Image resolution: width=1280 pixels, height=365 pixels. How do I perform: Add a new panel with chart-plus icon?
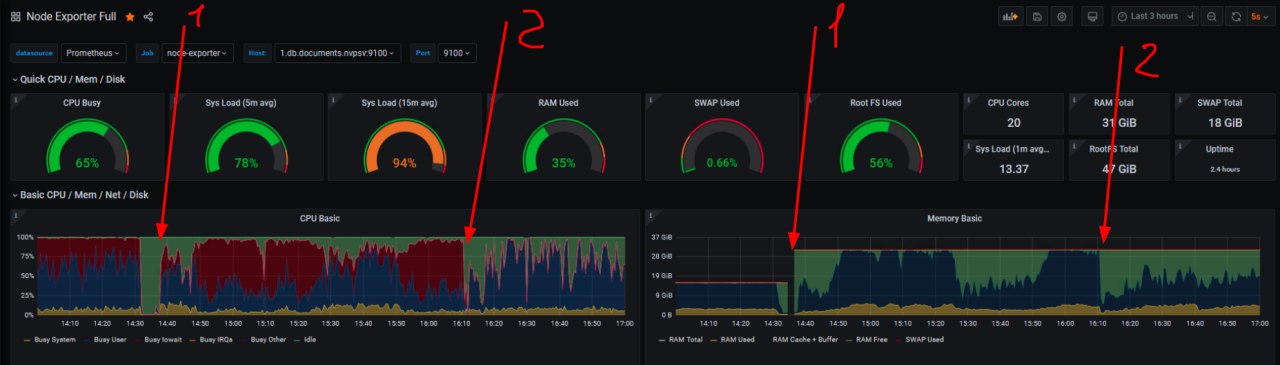1011,17
